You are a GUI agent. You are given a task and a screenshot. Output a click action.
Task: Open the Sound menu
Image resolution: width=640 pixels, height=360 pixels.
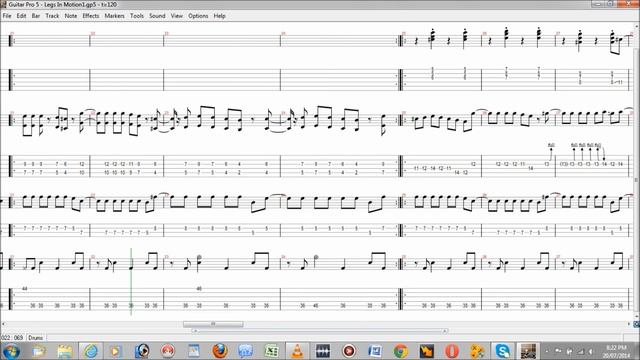click(x=157, y=16)
